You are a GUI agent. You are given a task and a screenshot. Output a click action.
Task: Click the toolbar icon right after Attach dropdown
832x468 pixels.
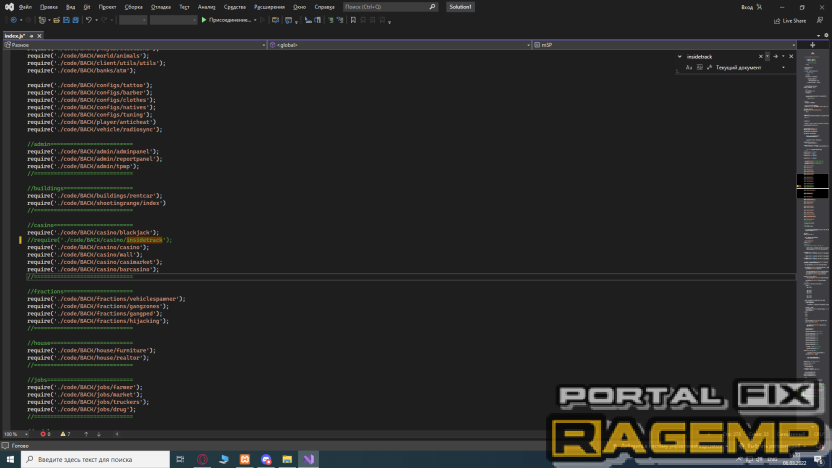[x=262, y=20]
